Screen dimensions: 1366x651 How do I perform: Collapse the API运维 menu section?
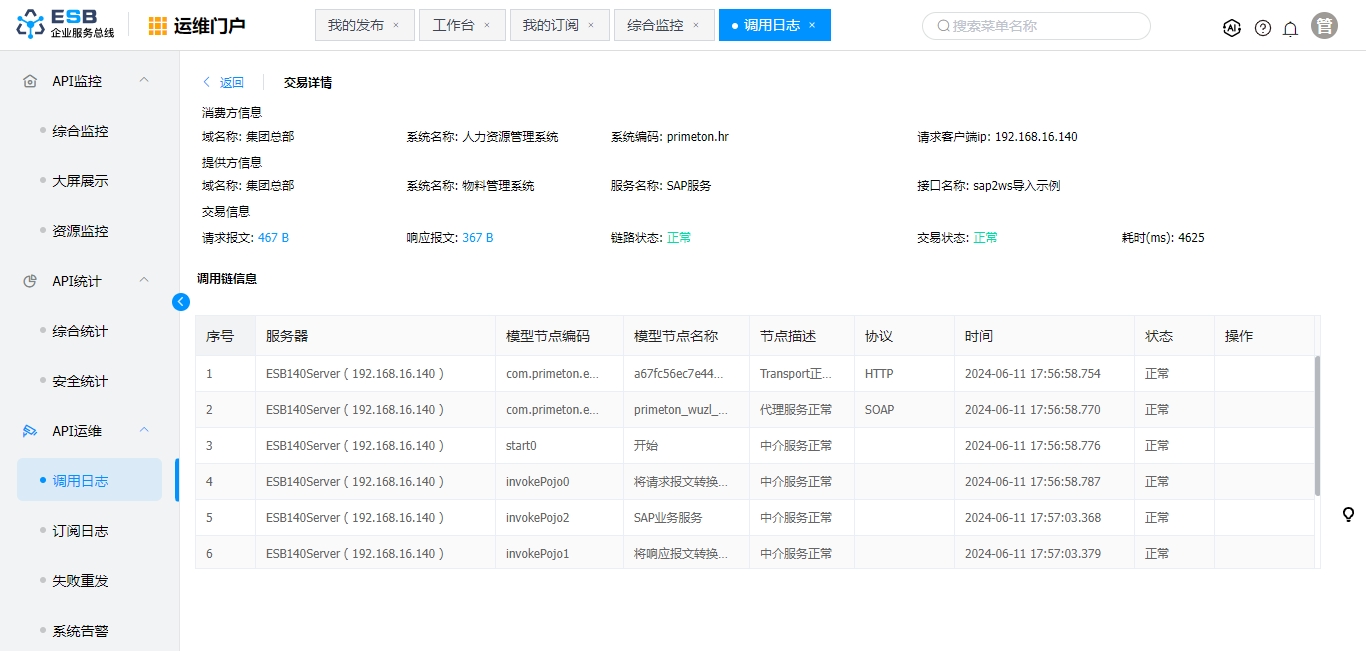click(144, 430)
